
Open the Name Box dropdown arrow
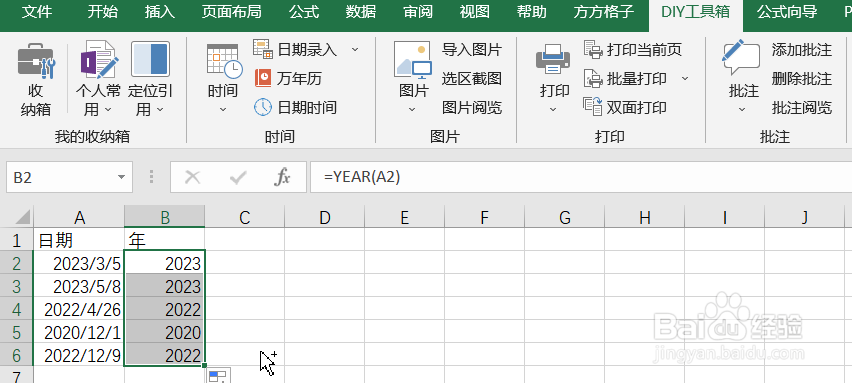121,178
